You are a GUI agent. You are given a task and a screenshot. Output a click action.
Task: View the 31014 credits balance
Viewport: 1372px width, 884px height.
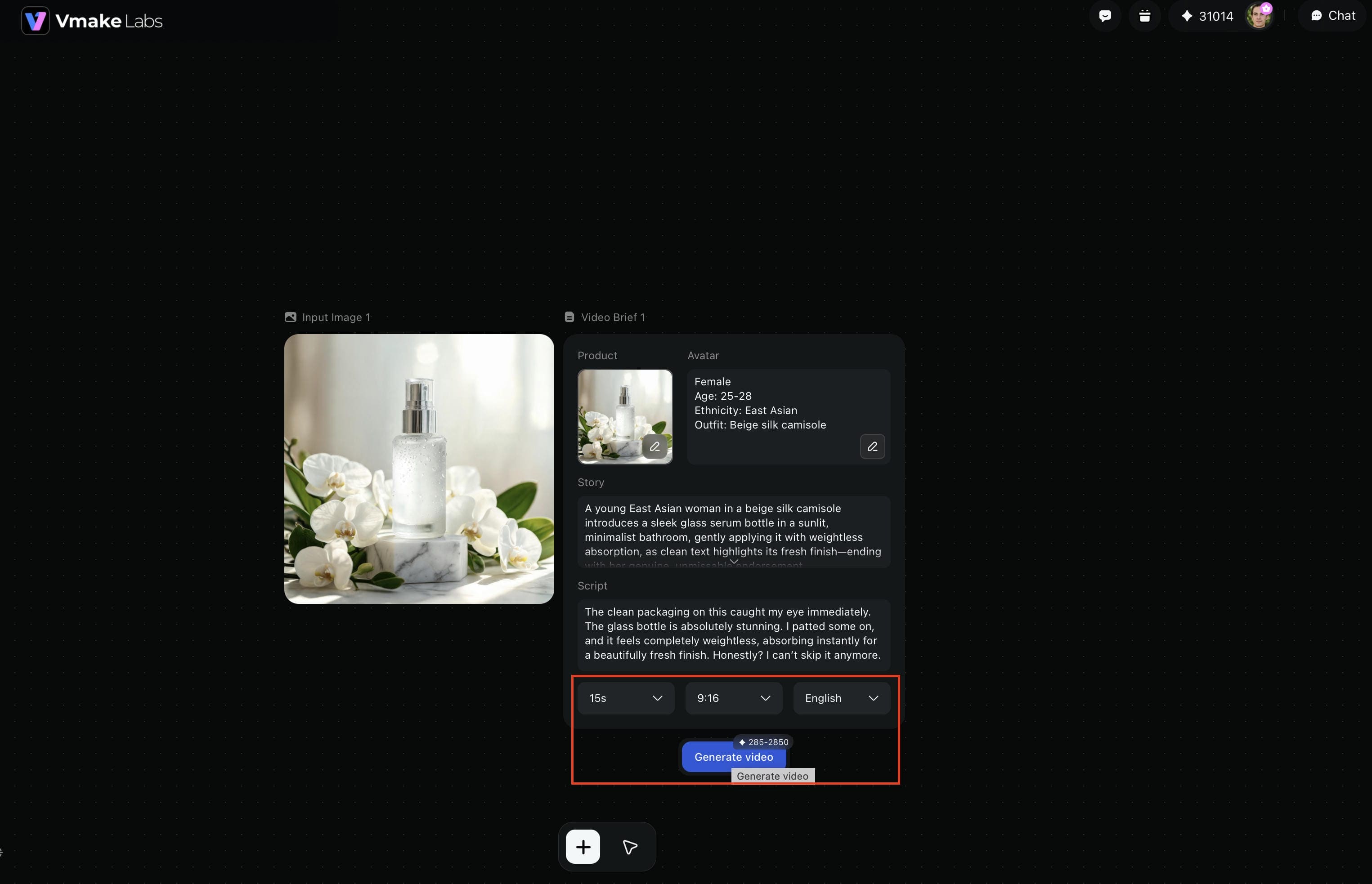pyautogui.click(x=1207, y=16)
